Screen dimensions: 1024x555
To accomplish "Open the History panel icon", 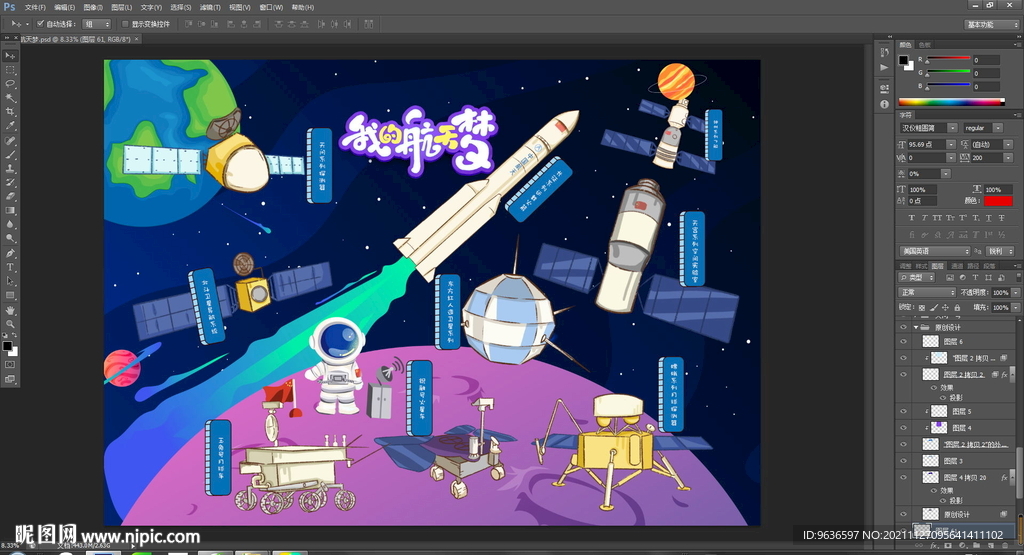I will point(884,52).
